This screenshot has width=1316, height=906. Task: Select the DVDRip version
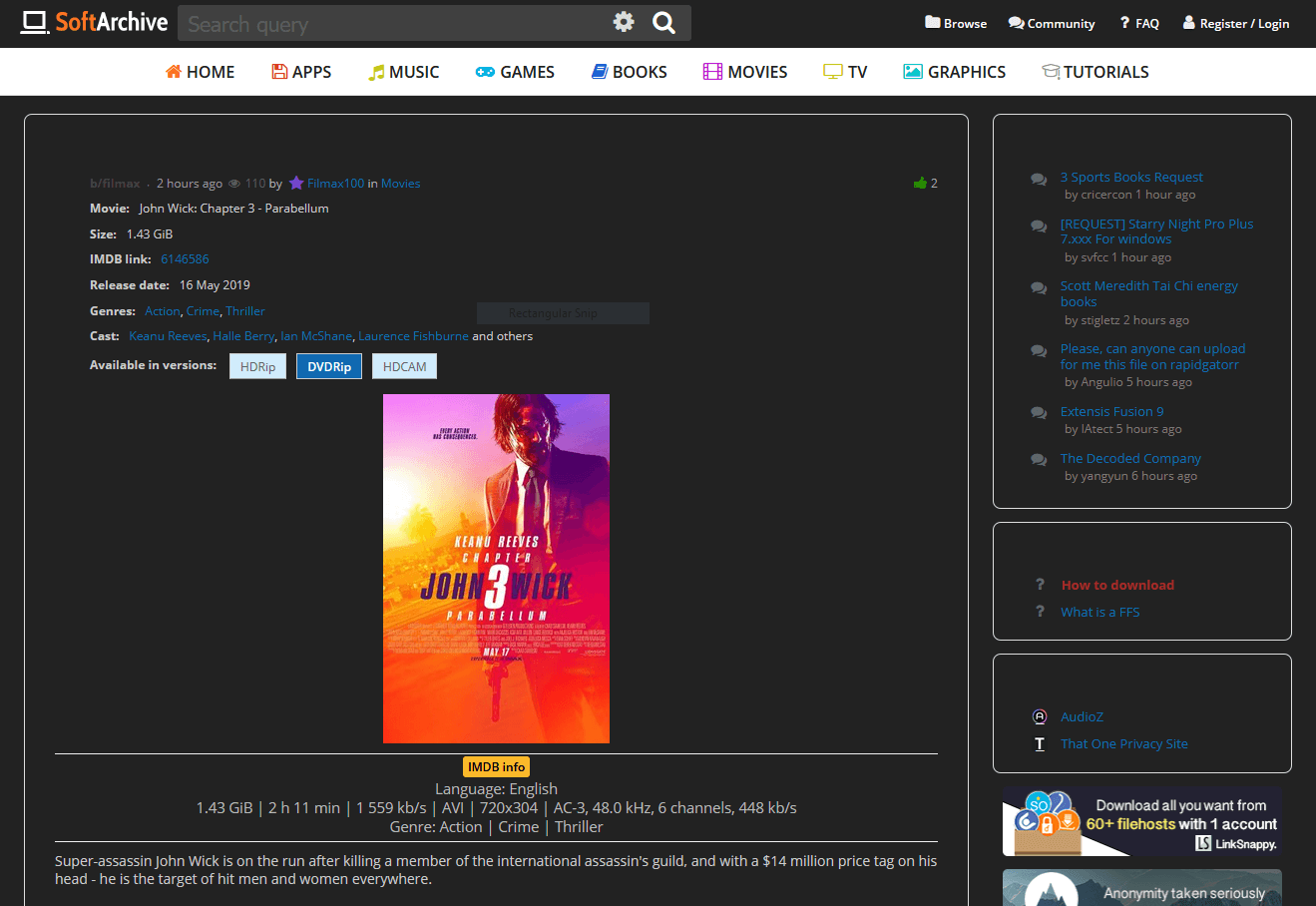coord(329,366)
